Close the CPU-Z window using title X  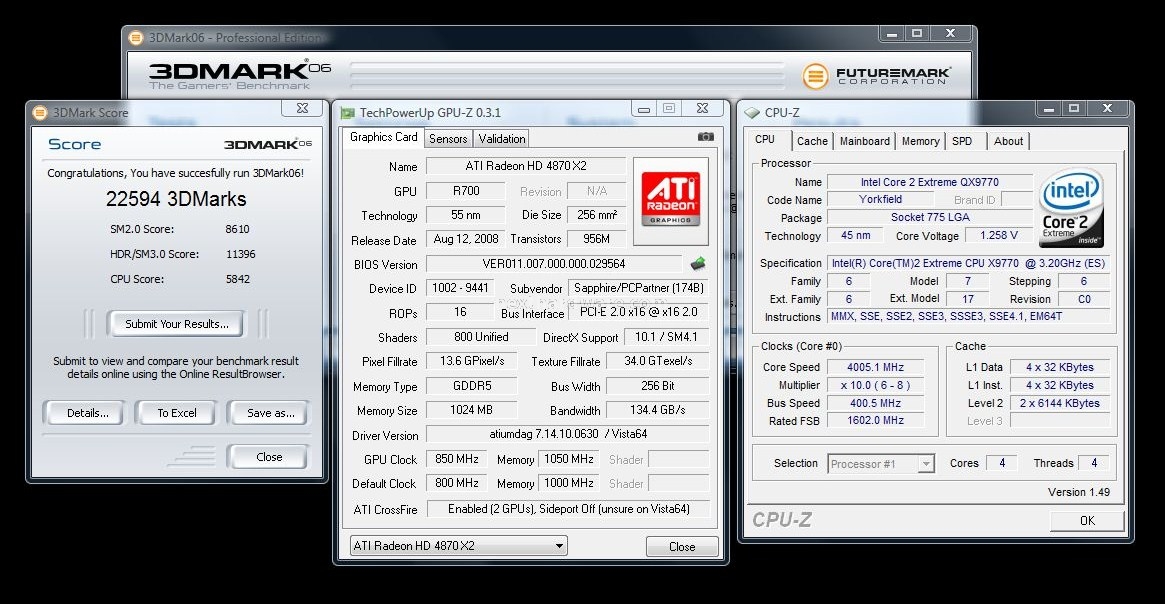tap(1107, 108)
